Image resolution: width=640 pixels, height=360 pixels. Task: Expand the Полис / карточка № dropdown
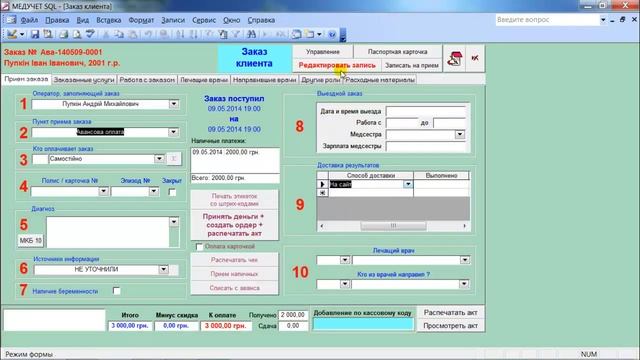[103, 191]
